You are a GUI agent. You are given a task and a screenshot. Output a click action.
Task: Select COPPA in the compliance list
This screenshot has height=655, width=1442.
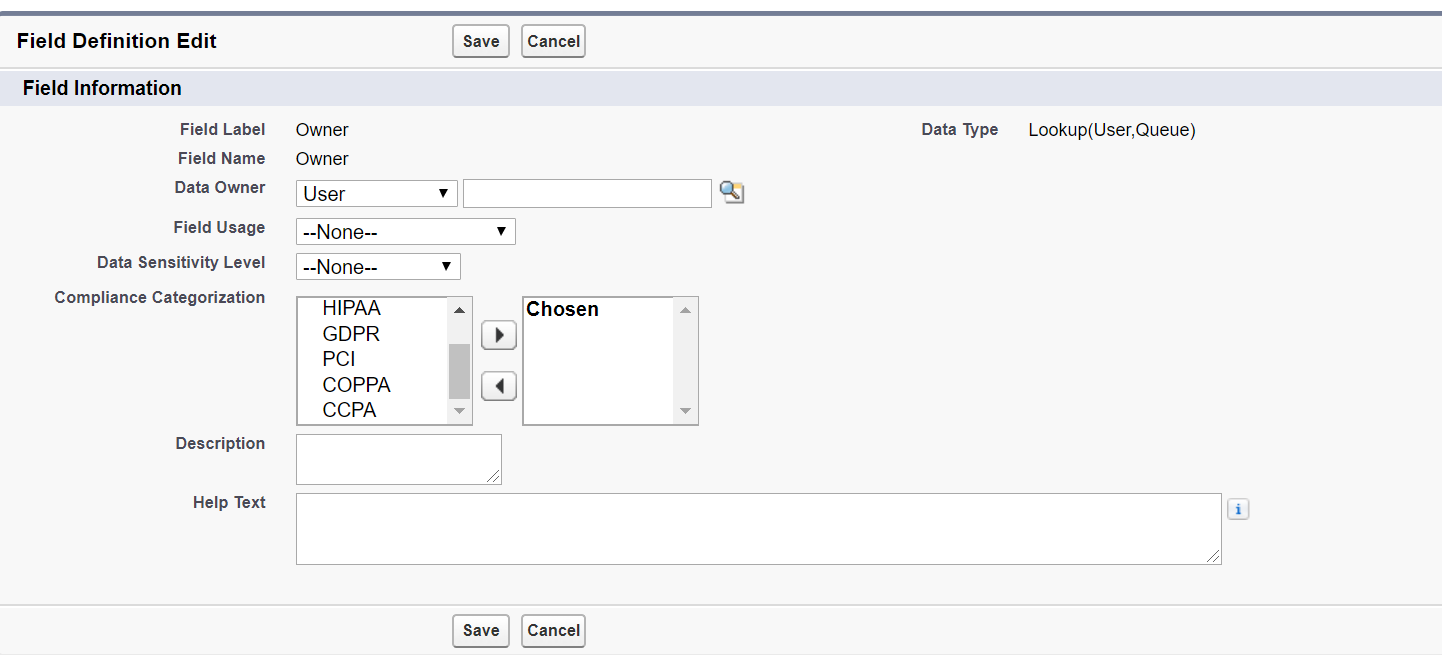point(356,385)
